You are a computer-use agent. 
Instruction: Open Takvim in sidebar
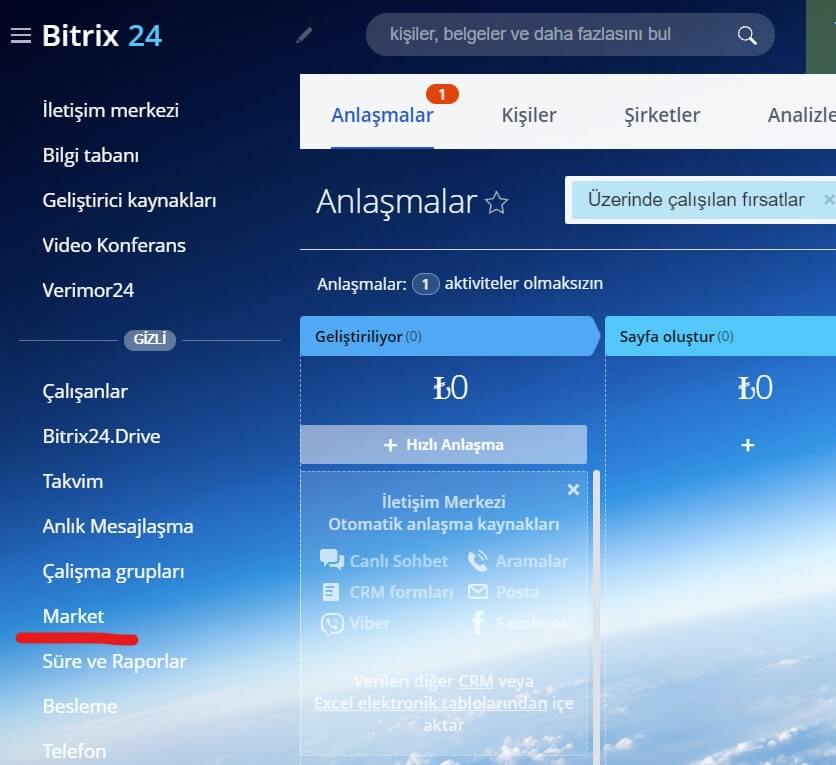click(x=73, y=481)
